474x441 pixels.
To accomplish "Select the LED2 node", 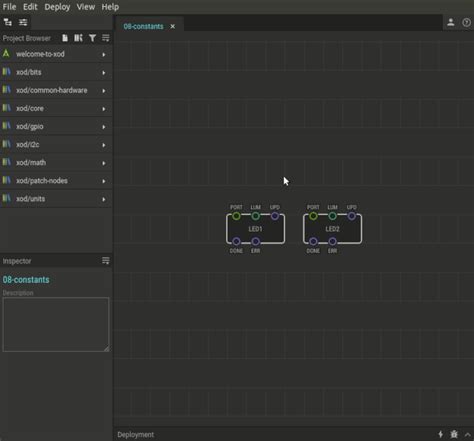I will pyautogui.click(x=332, y=229).
